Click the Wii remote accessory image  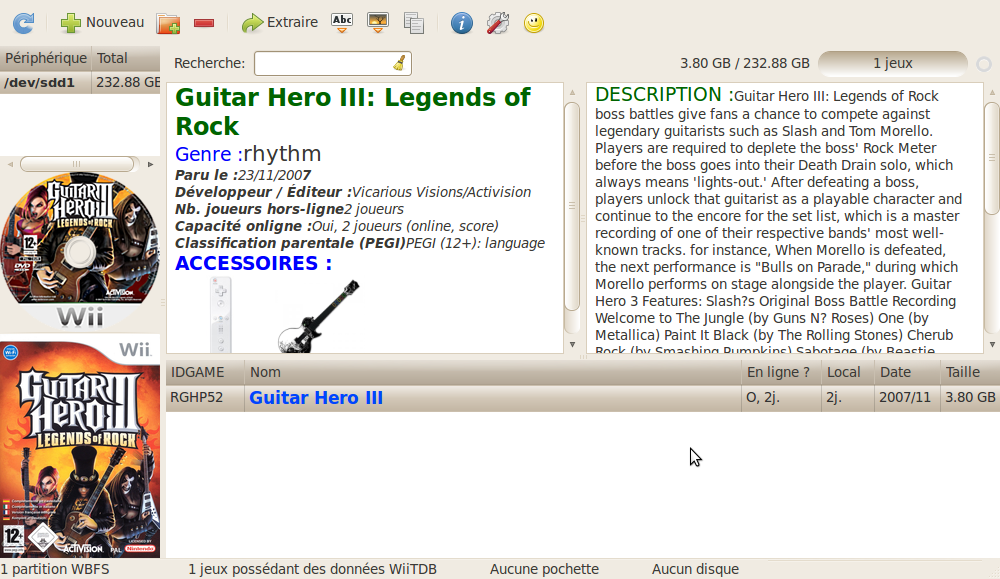[x=221, y=314]
